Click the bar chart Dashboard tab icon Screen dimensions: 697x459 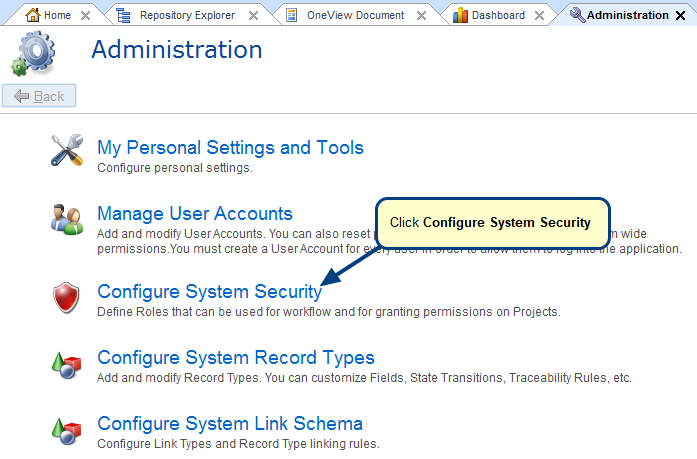(460, 16)
